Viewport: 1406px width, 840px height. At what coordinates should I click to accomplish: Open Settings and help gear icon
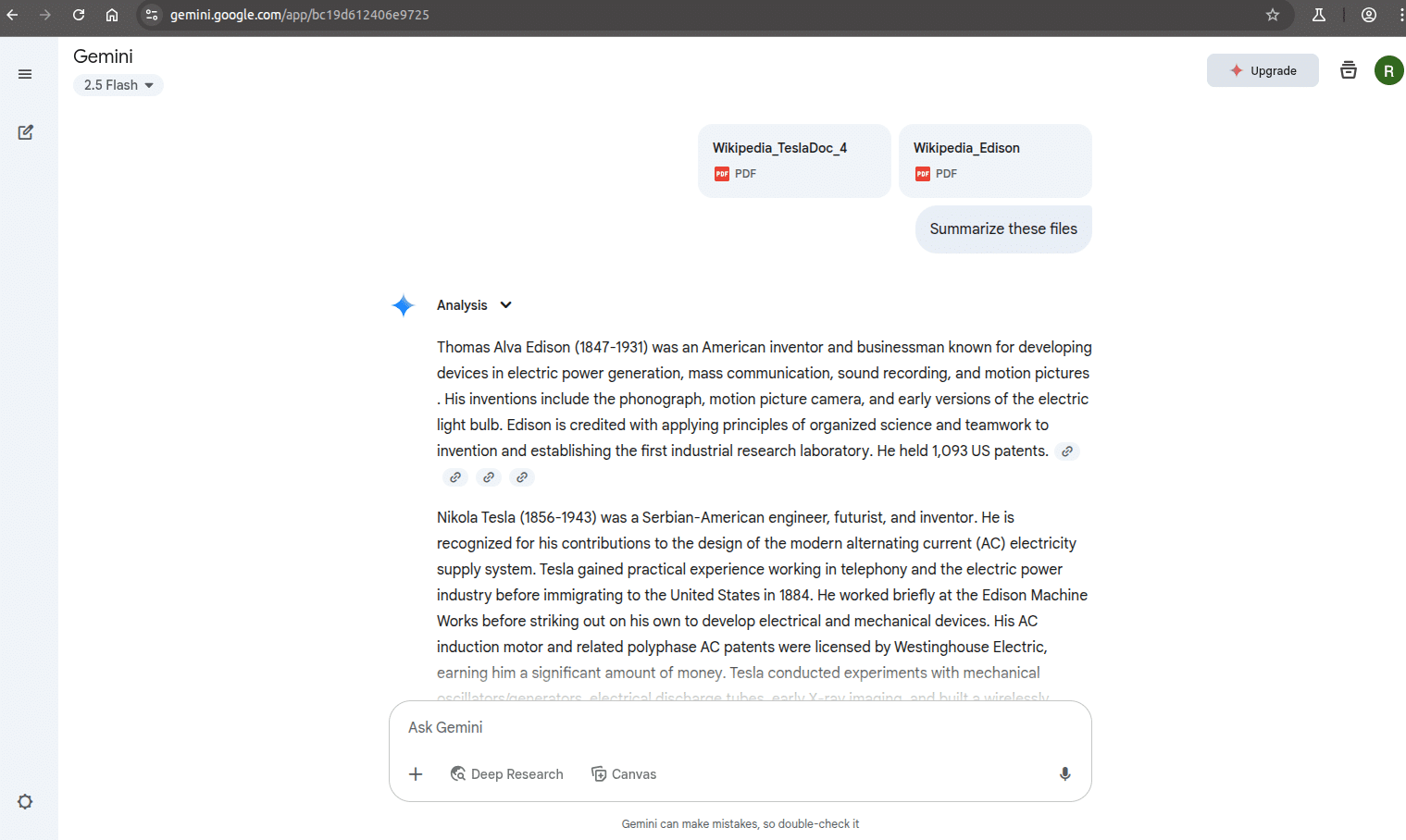[x=25, y=801]
